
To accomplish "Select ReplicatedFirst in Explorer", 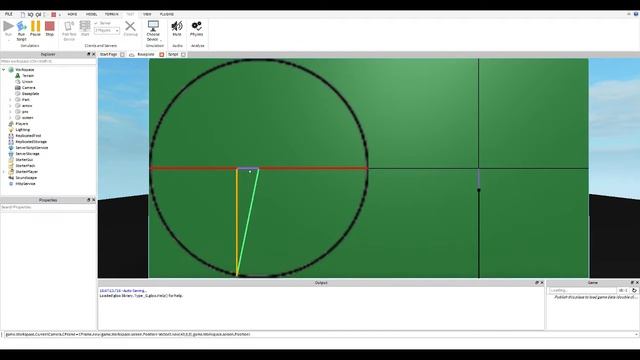I will [28, 136].
